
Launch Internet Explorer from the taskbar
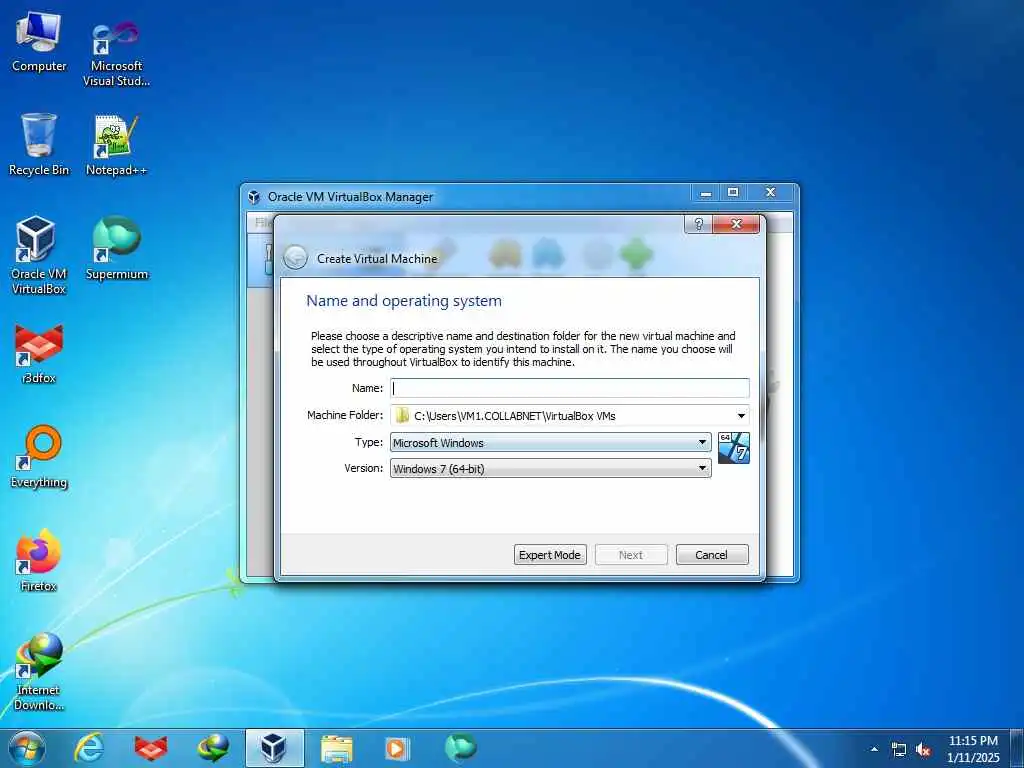click(89, 748)
